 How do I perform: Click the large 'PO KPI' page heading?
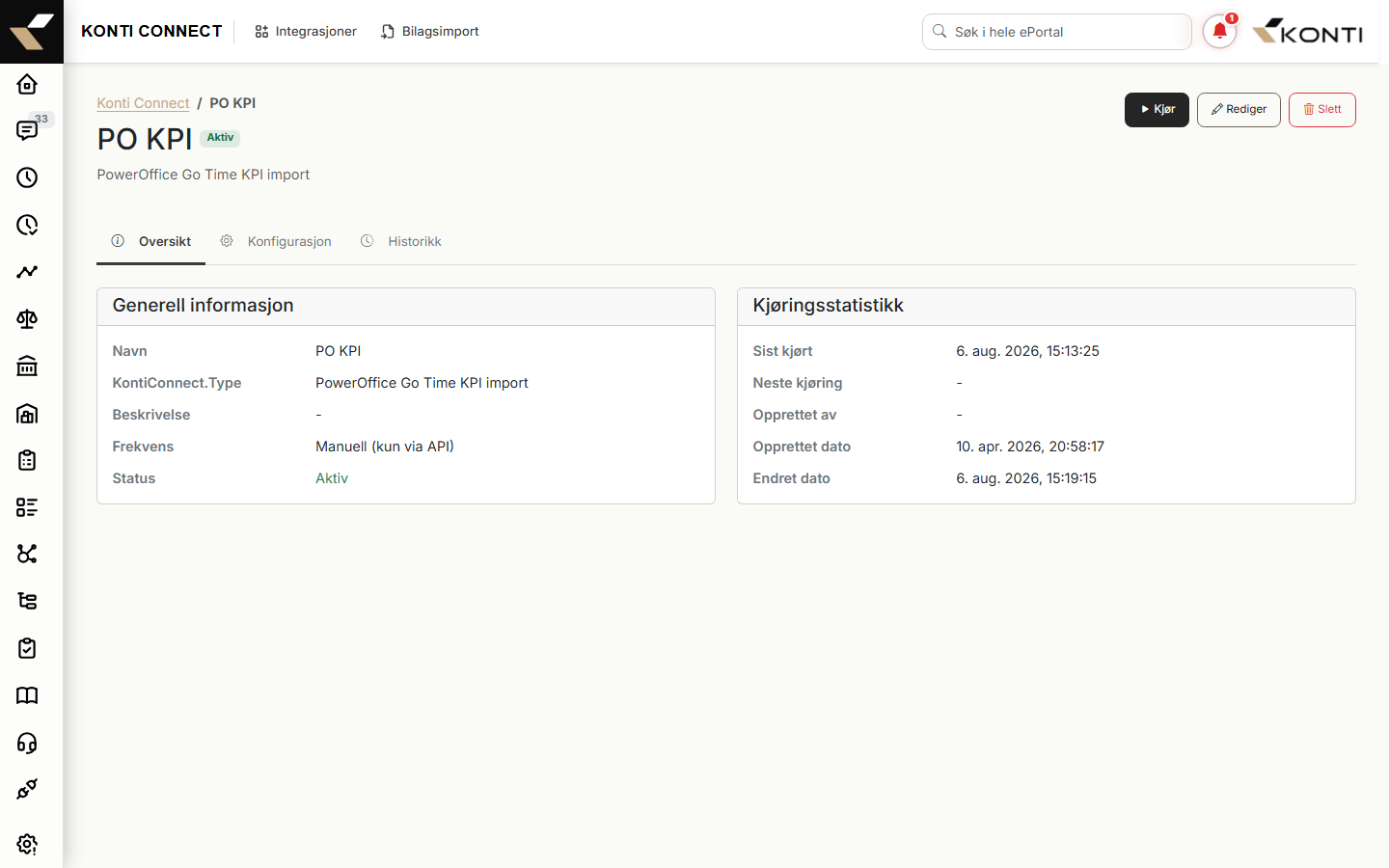145,139
